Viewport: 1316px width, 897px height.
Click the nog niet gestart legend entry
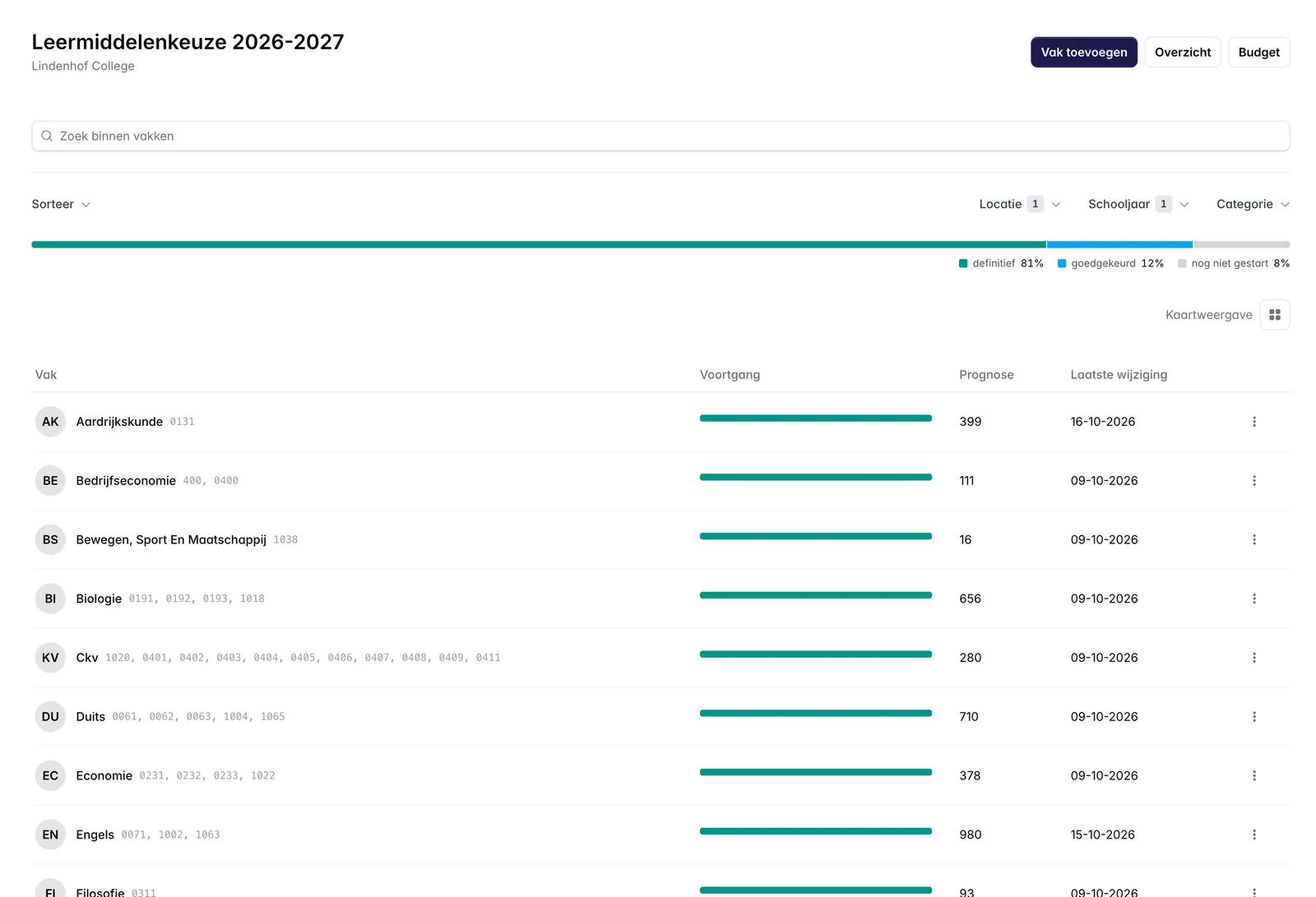pyautogui.click(x=1234, y=264)
